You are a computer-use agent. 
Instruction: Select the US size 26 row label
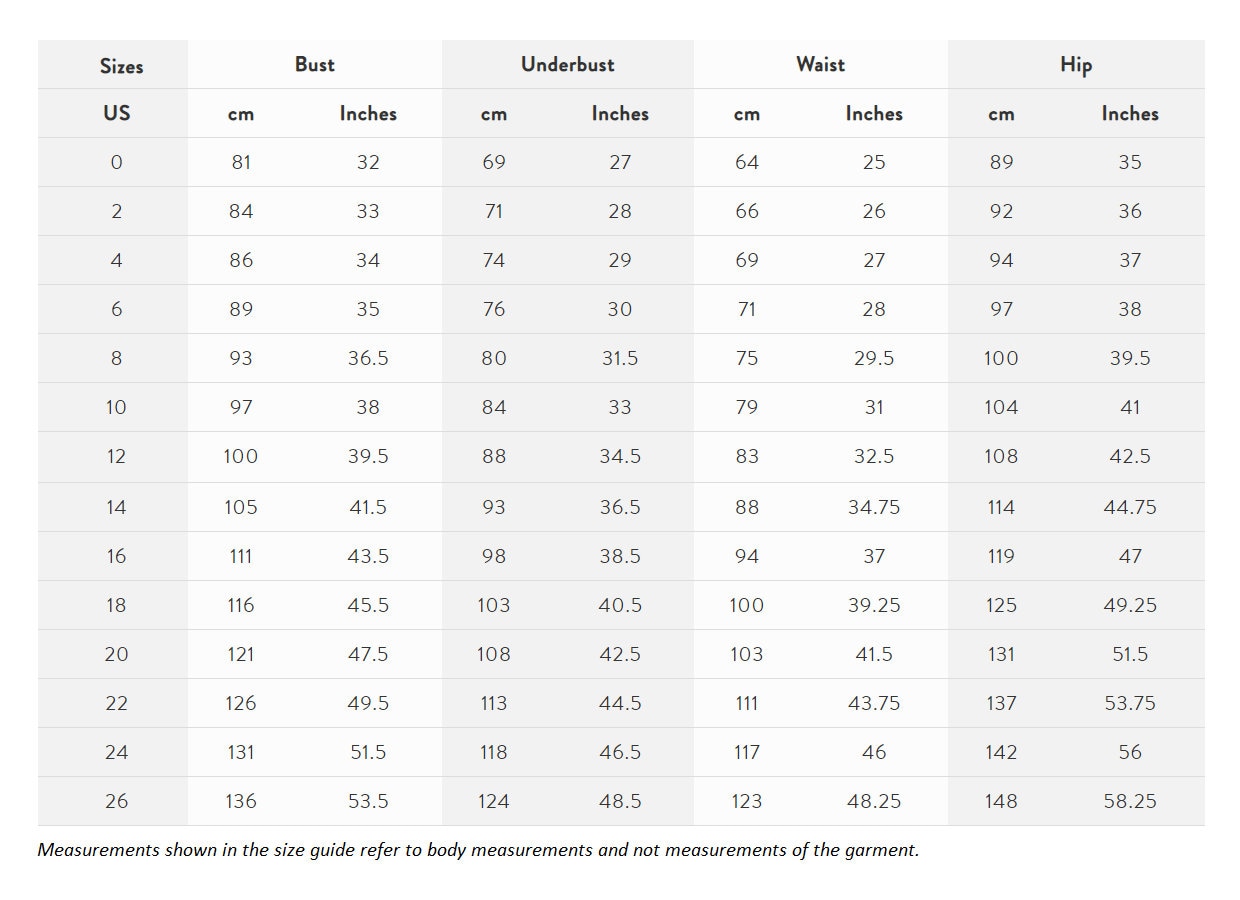coord(116,801)
